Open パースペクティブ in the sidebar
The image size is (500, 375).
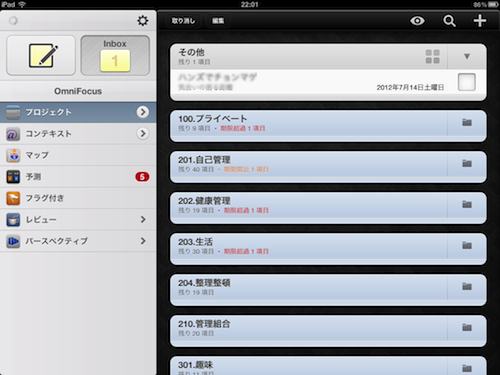point(78,241)
